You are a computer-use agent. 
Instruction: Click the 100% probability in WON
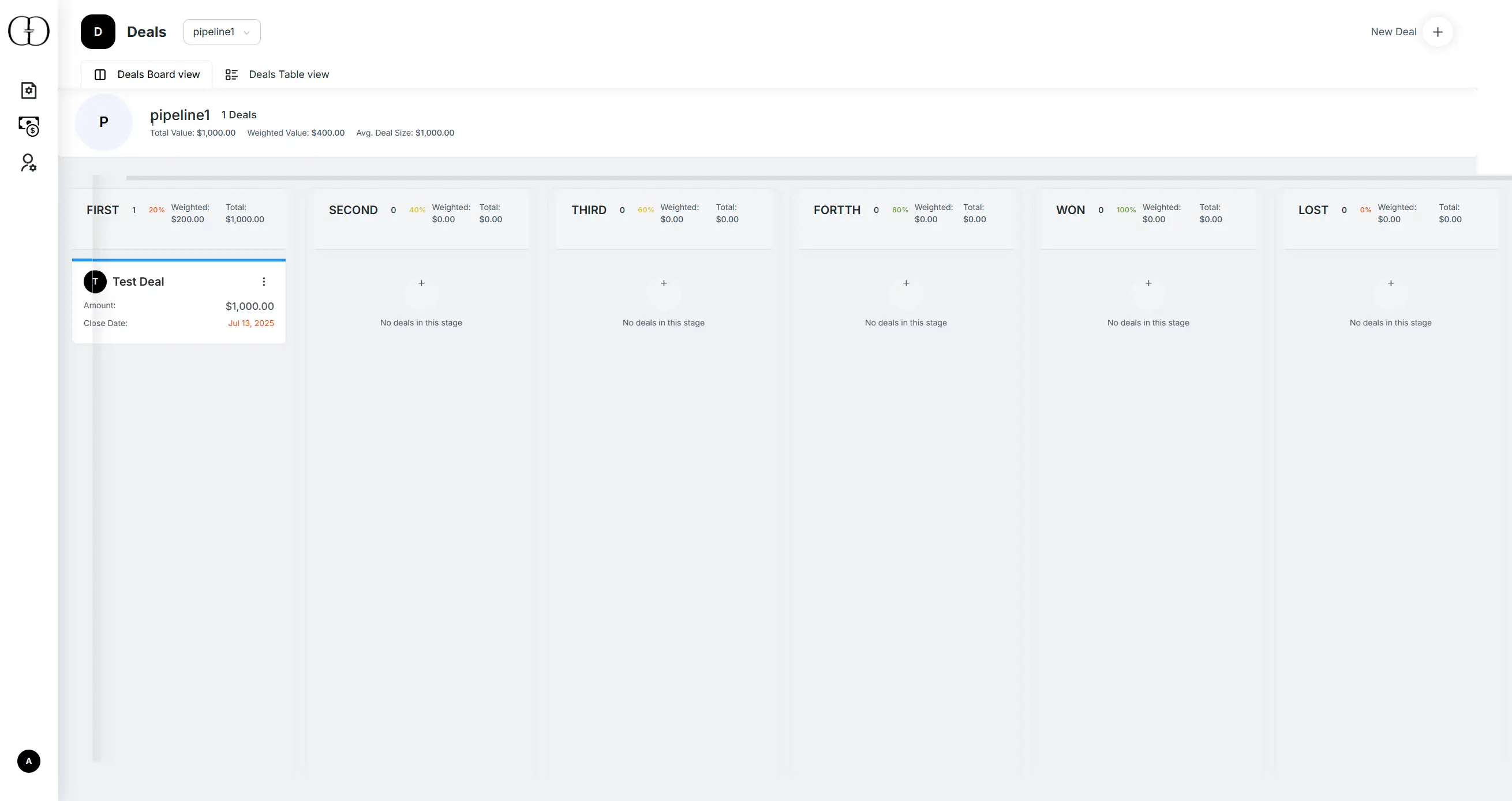pos(1126,210)
